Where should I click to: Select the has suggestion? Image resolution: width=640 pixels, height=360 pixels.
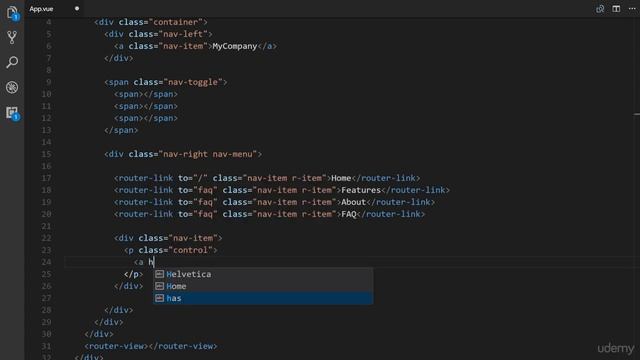(x=263, y=298)
